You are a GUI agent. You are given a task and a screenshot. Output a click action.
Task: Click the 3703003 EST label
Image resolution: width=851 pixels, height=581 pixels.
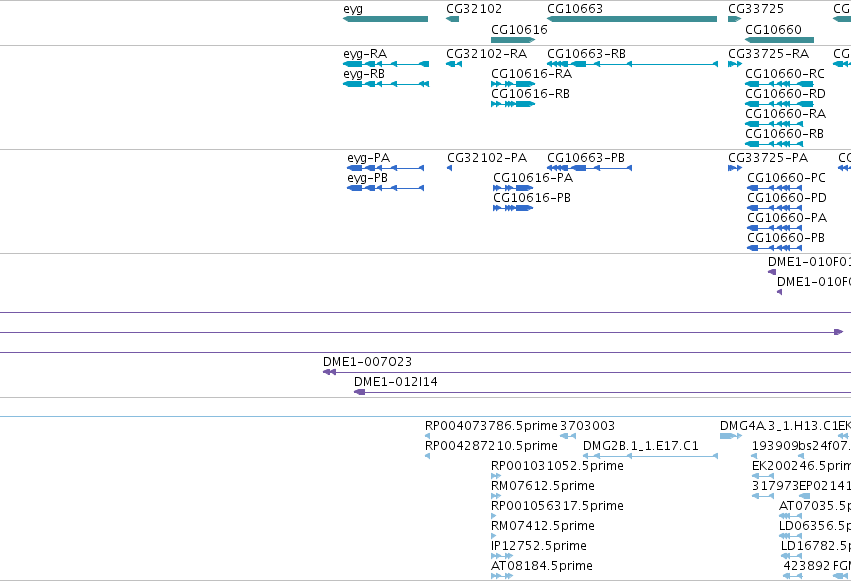pos(587,426)
